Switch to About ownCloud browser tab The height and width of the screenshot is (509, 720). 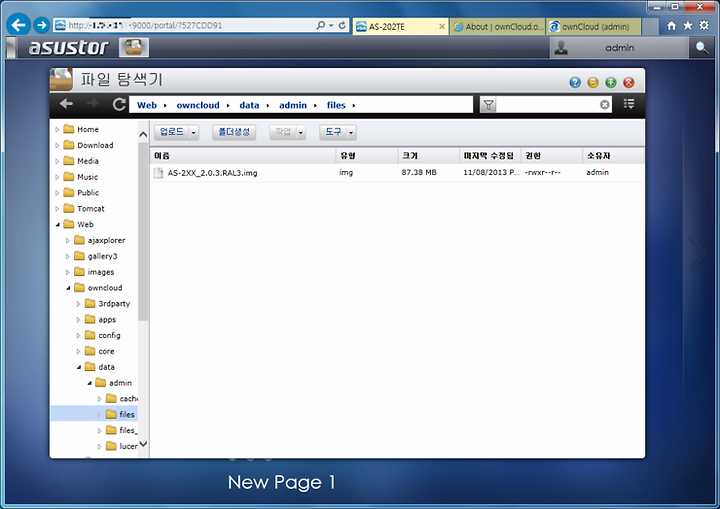[x=498, y=27]
